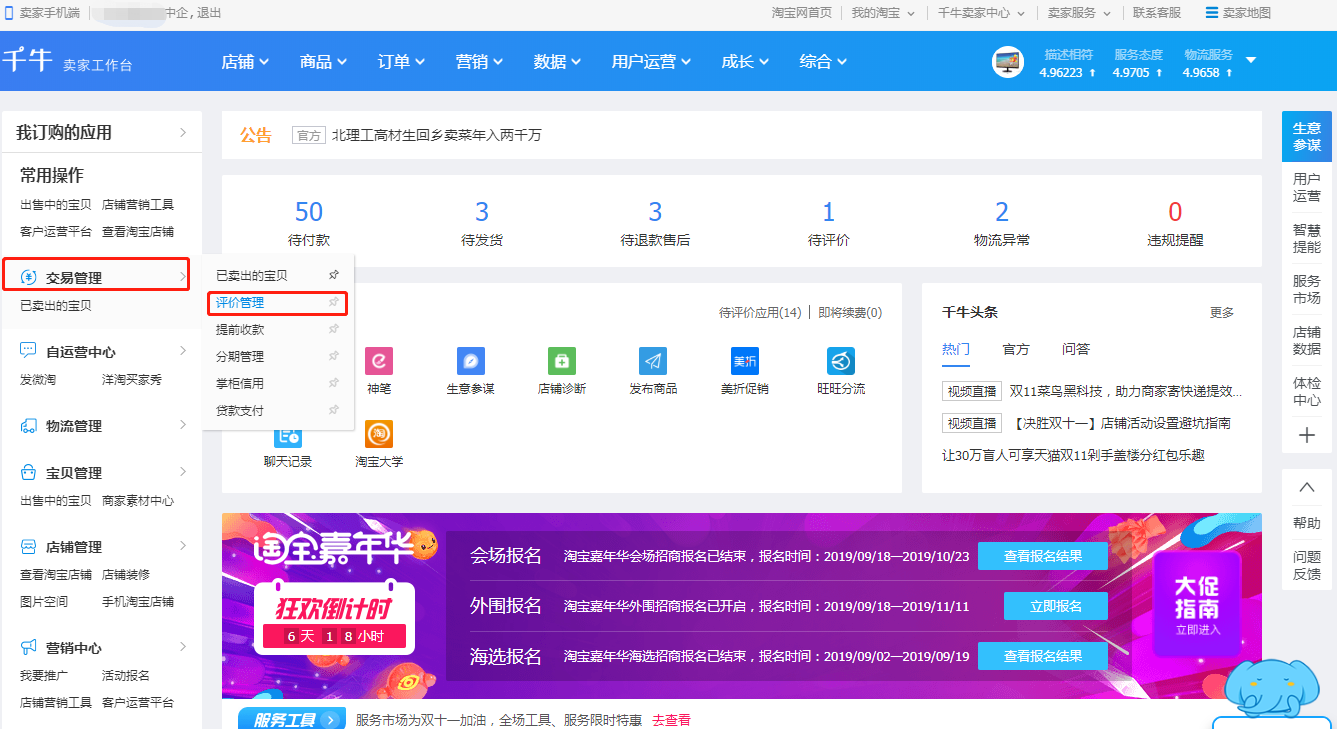This screenshot has height=729, width=1337.
Task: Open the 发布商品 app icon
Action: (x=653, y=361)
